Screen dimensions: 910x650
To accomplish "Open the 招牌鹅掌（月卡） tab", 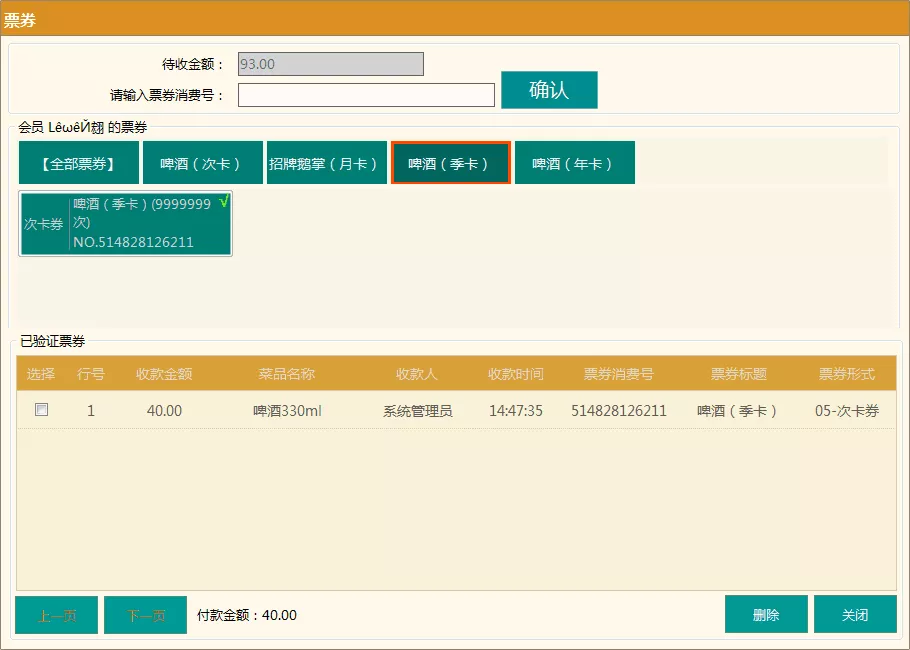I will point(326,163).
